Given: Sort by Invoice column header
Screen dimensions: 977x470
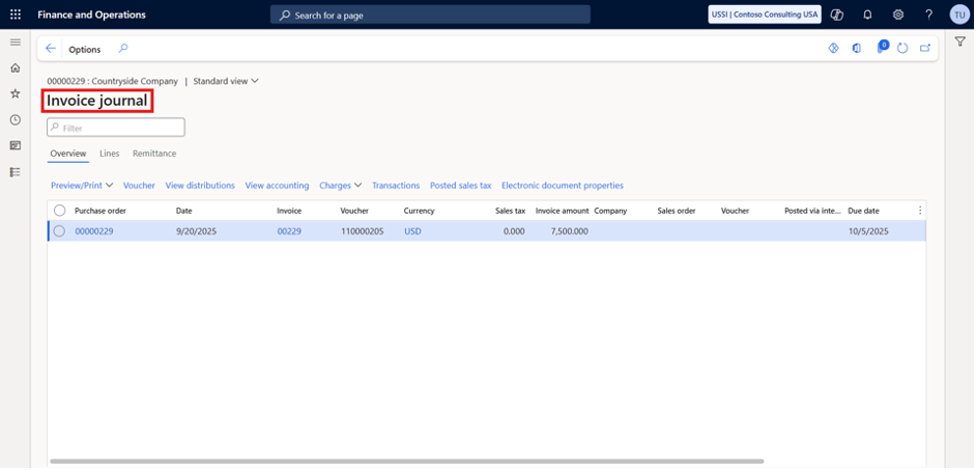Looking at the screenshot, I should point(289,211).
